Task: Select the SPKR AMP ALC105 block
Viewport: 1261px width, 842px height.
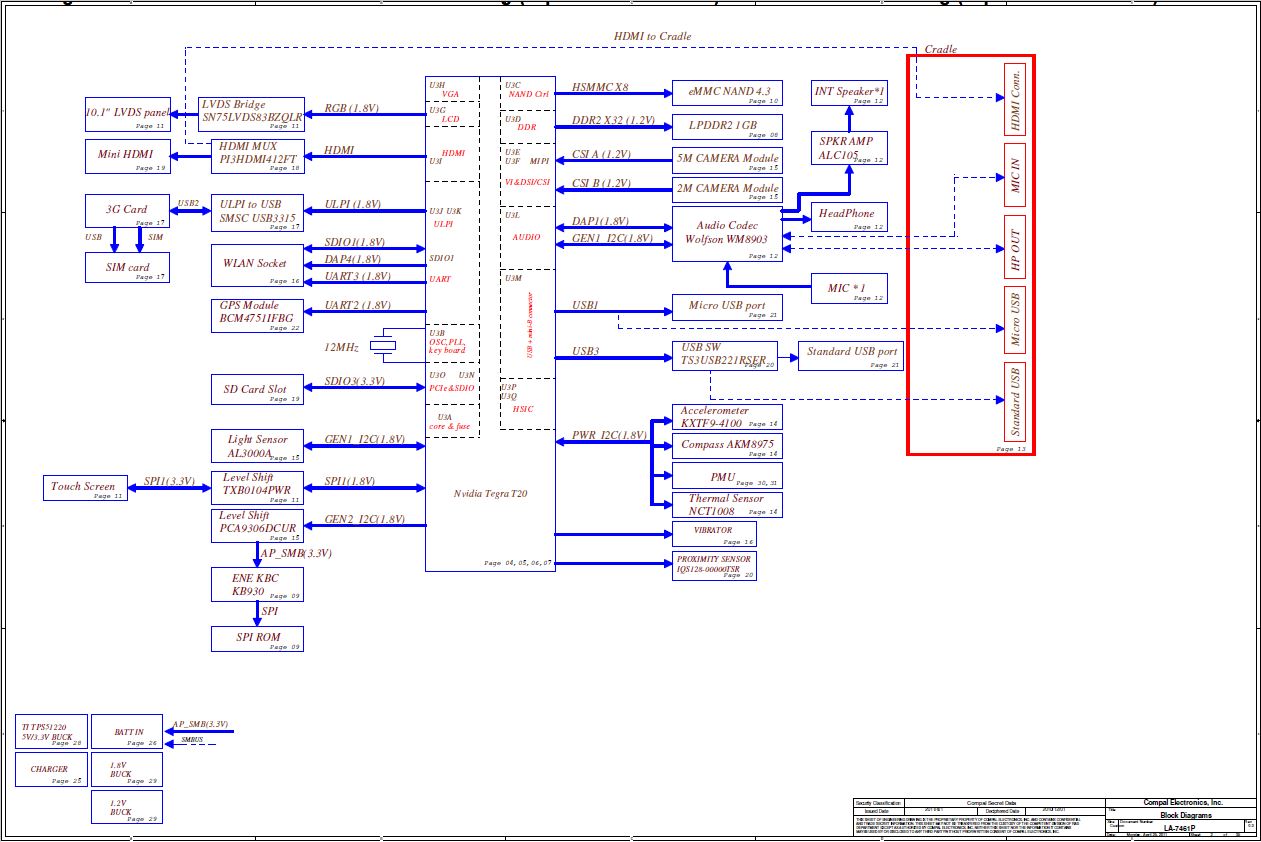Action: (x=849, y=148)
